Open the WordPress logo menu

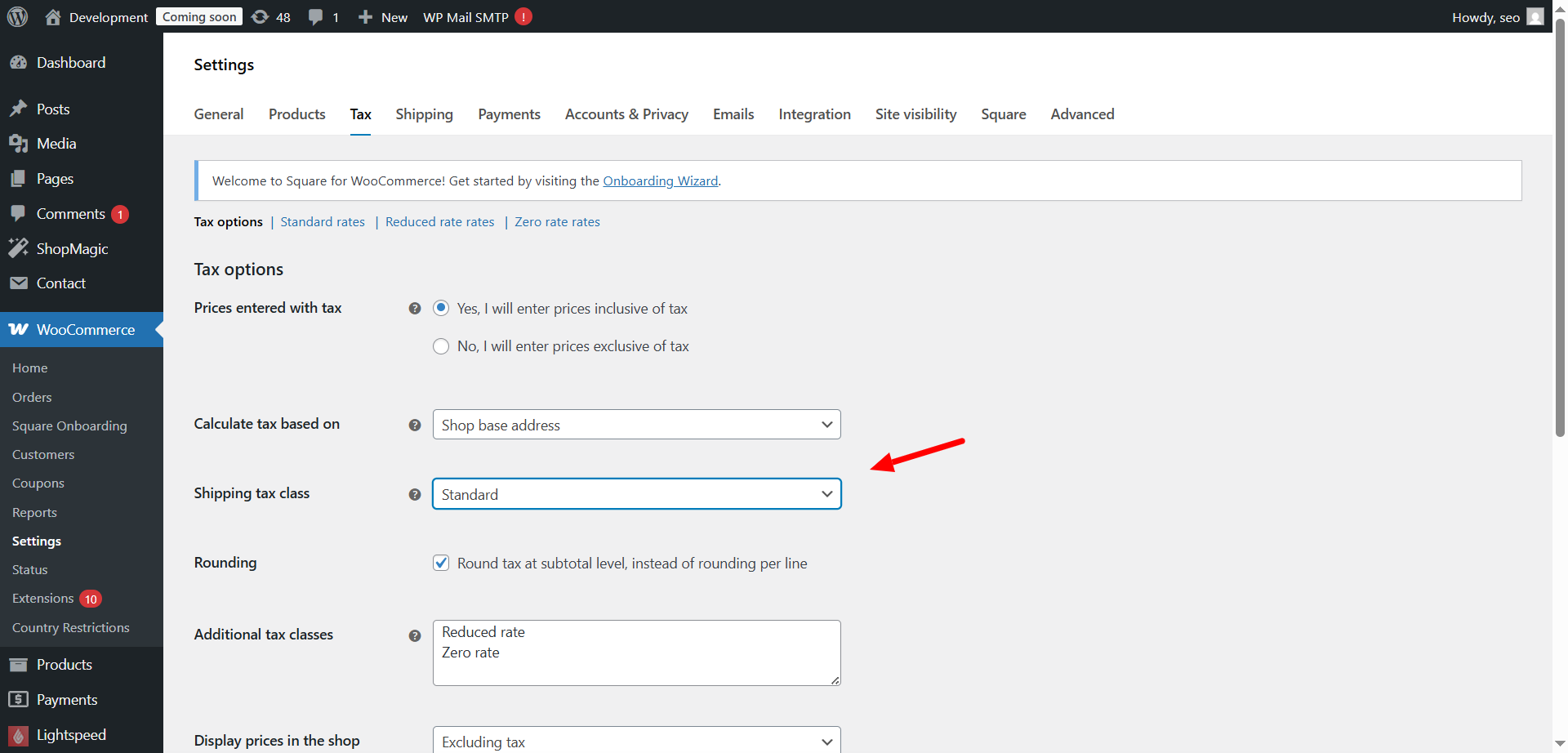point(18,16)
